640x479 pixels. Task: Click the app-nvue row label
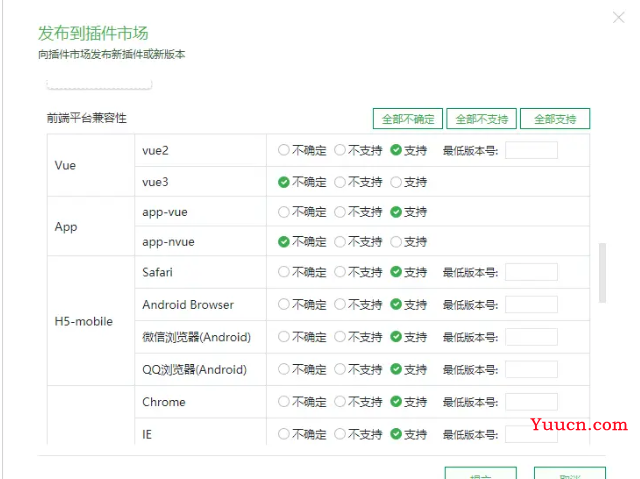pos(168,242)
